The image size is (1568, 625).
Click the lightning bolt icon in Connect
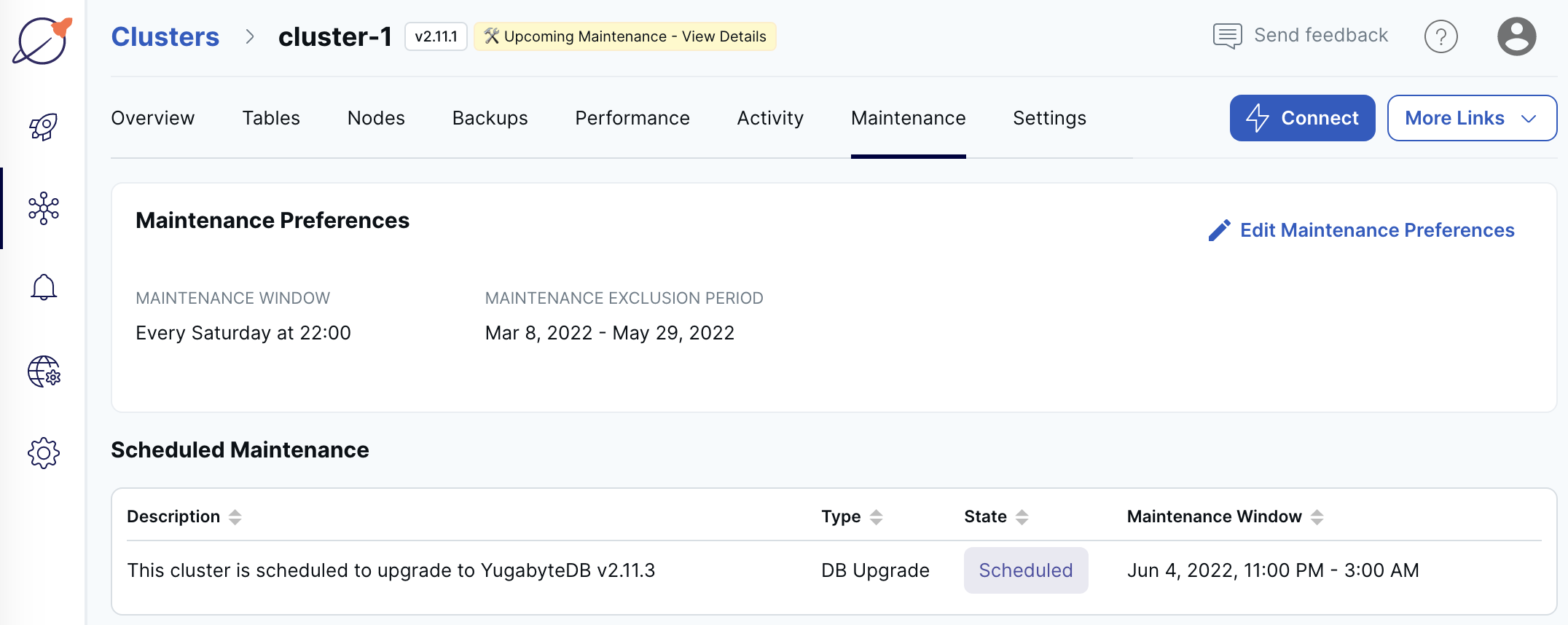tap(1257, 118)
